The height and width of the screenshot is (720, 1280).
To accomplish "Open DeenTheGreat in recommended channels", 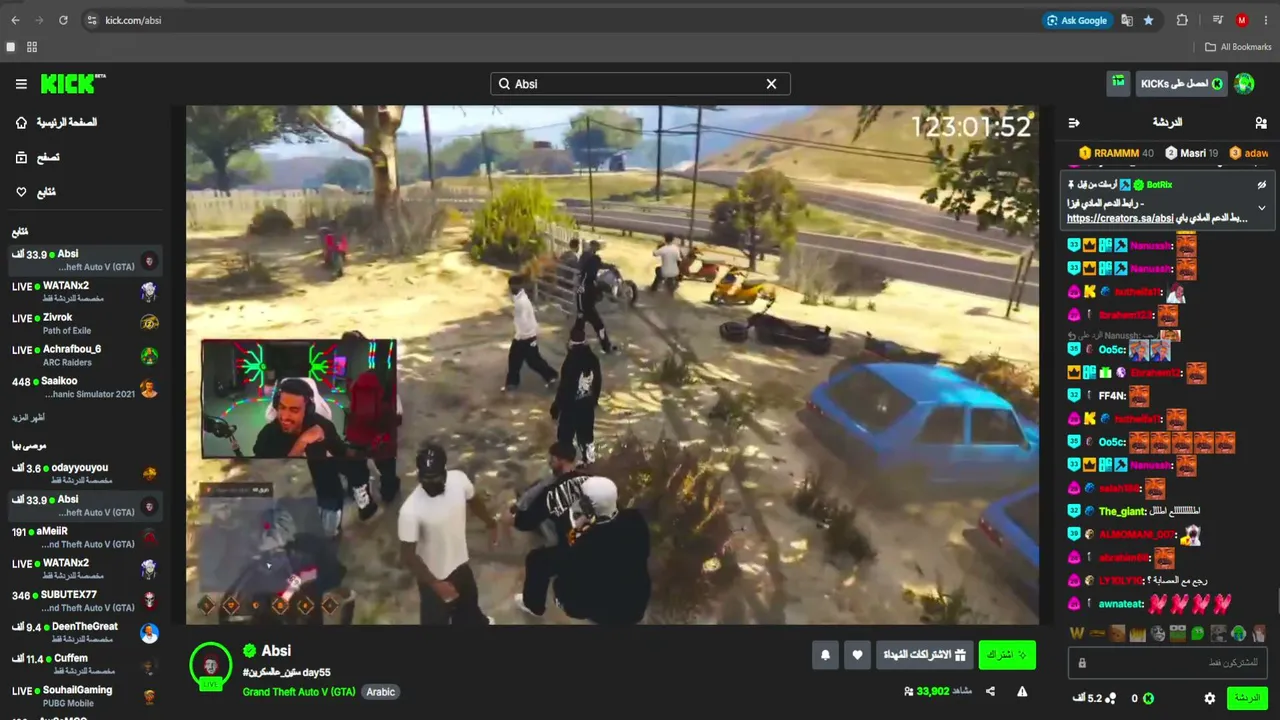I will (85, 633).
